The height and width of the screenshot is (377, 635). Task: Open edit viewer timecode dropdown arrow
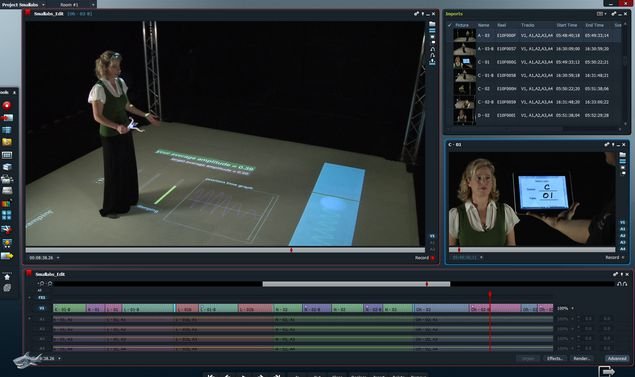pos(58,258)
